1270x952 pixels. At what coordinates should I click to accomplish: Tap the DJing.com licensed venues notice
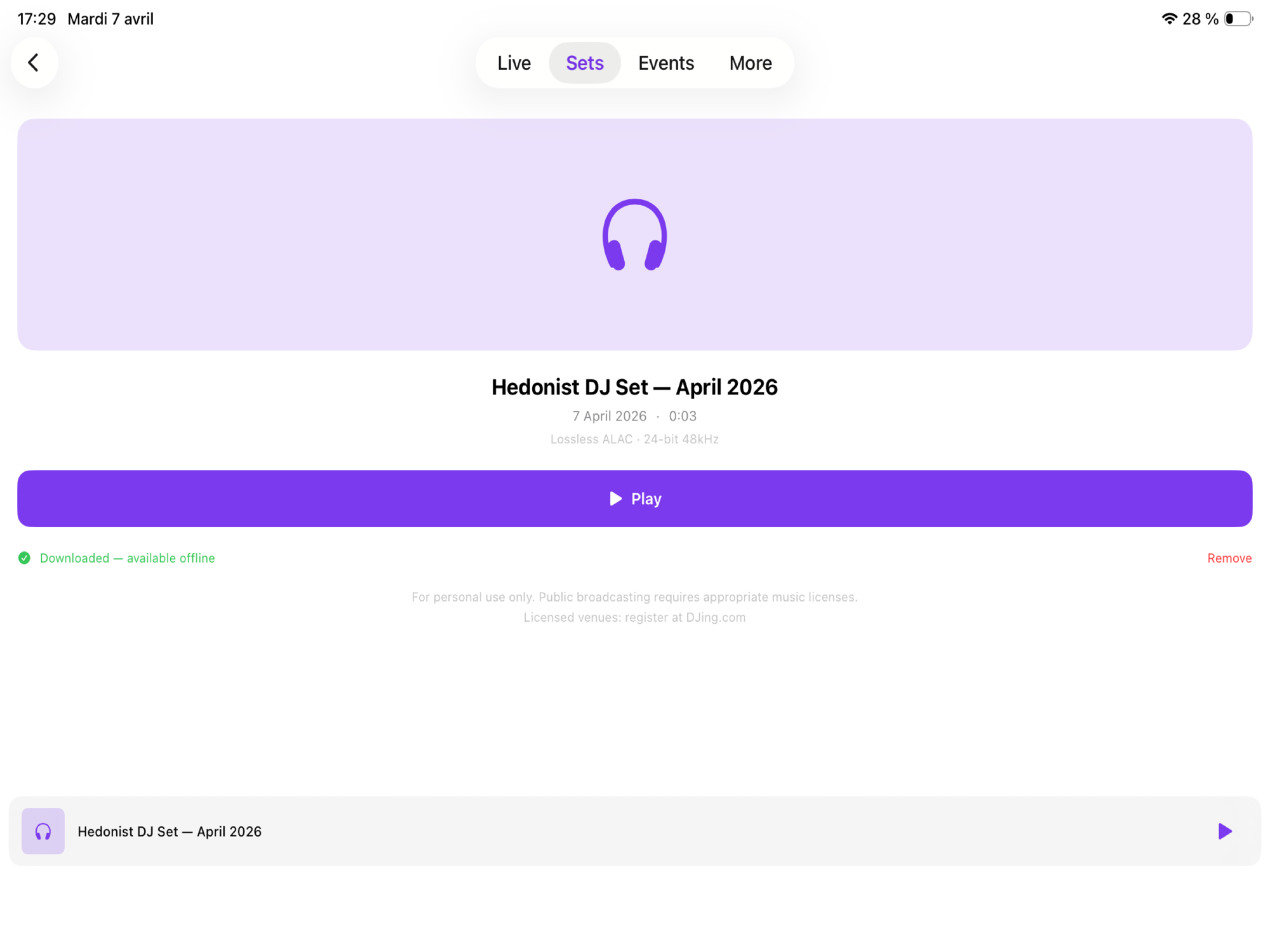634,617
